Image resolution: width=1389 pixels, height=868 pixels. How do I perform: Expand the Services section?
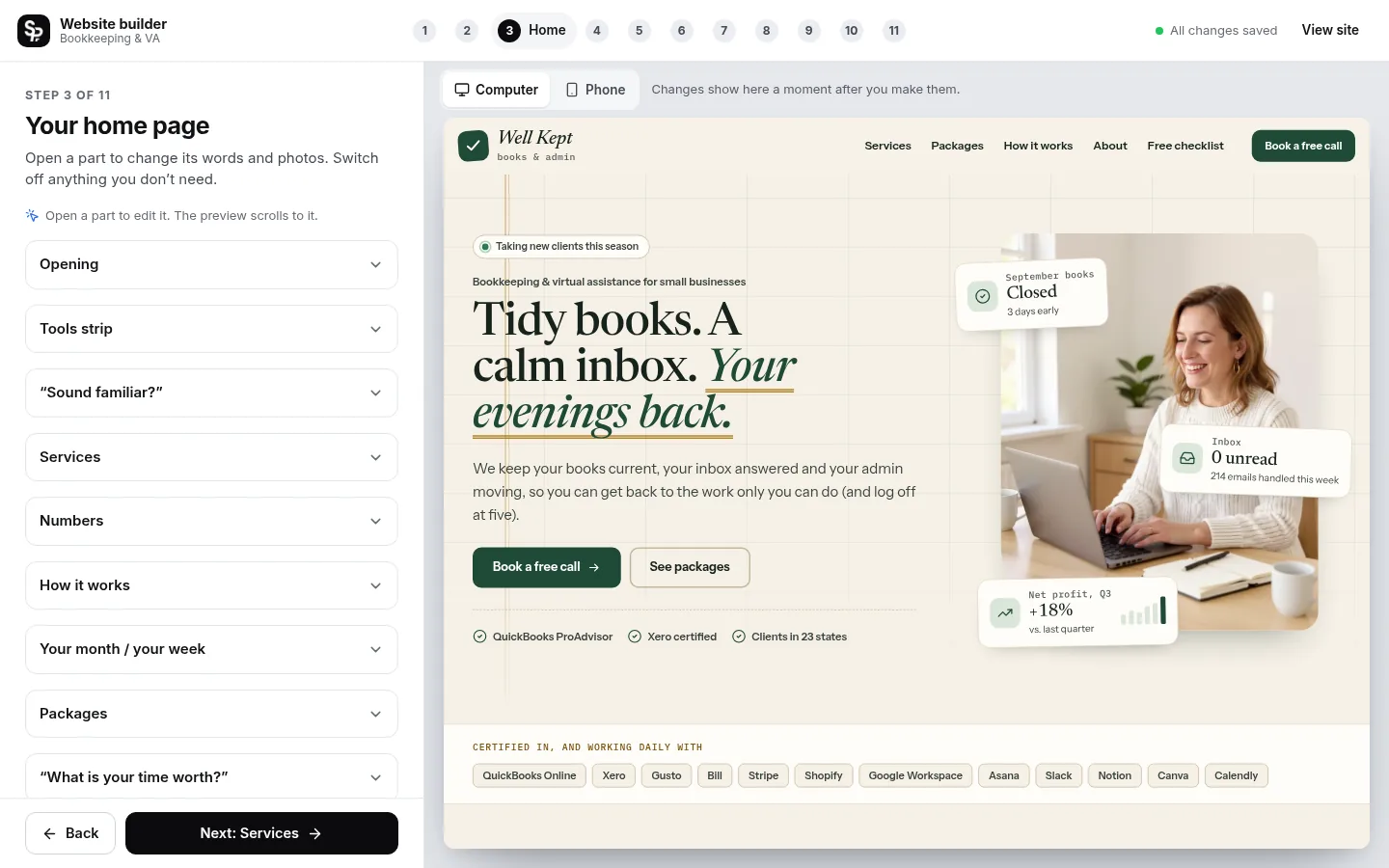[x=211, y=457]
